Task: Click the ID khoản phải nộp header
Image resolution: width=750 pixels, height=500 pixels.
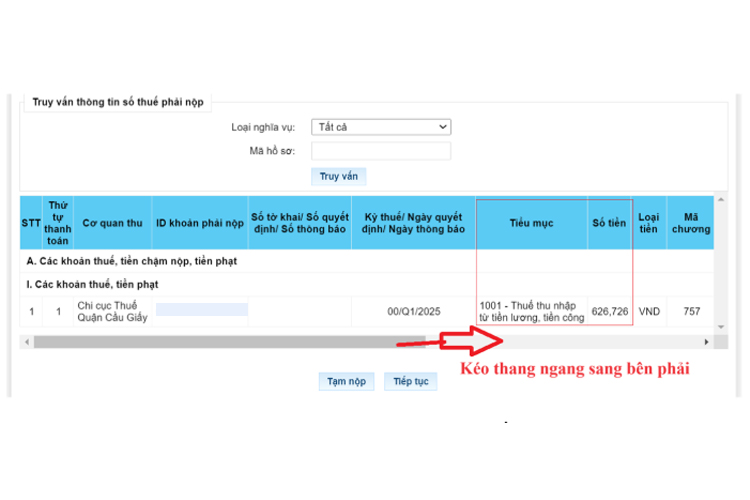Action: 199,223
